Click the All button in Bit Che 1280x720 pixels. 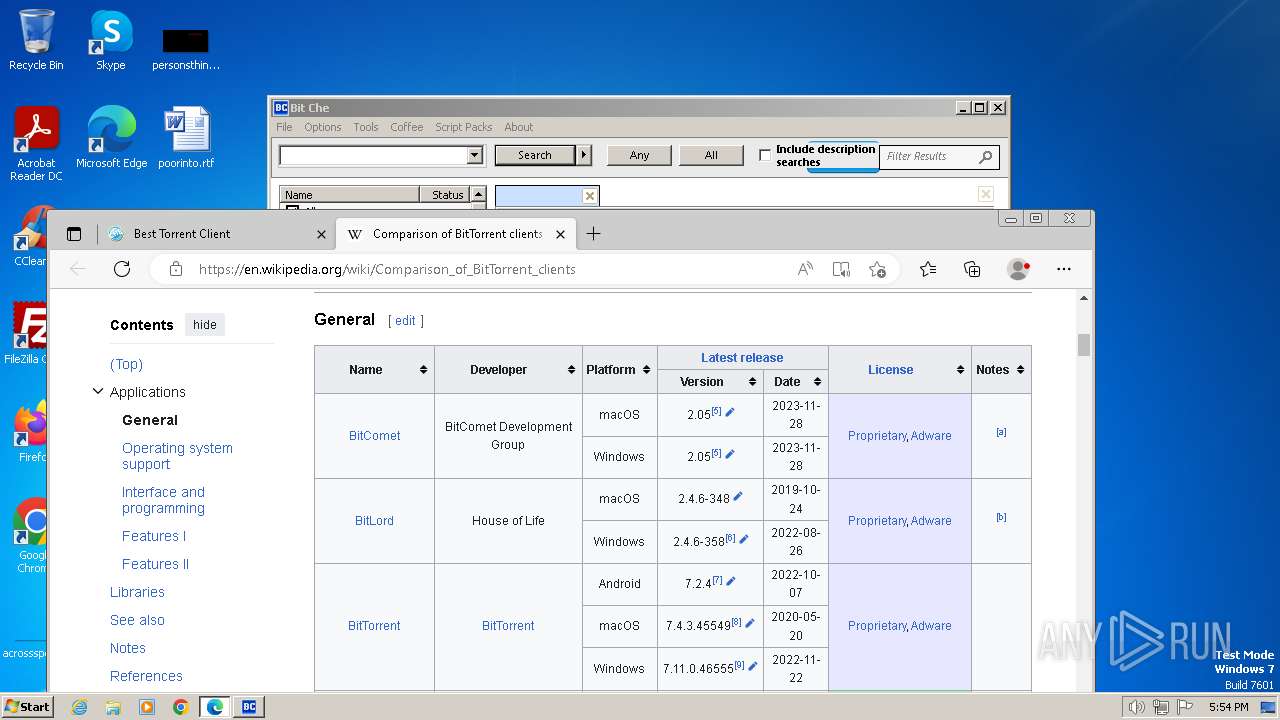pyautogui.click(x=711, y=155)
